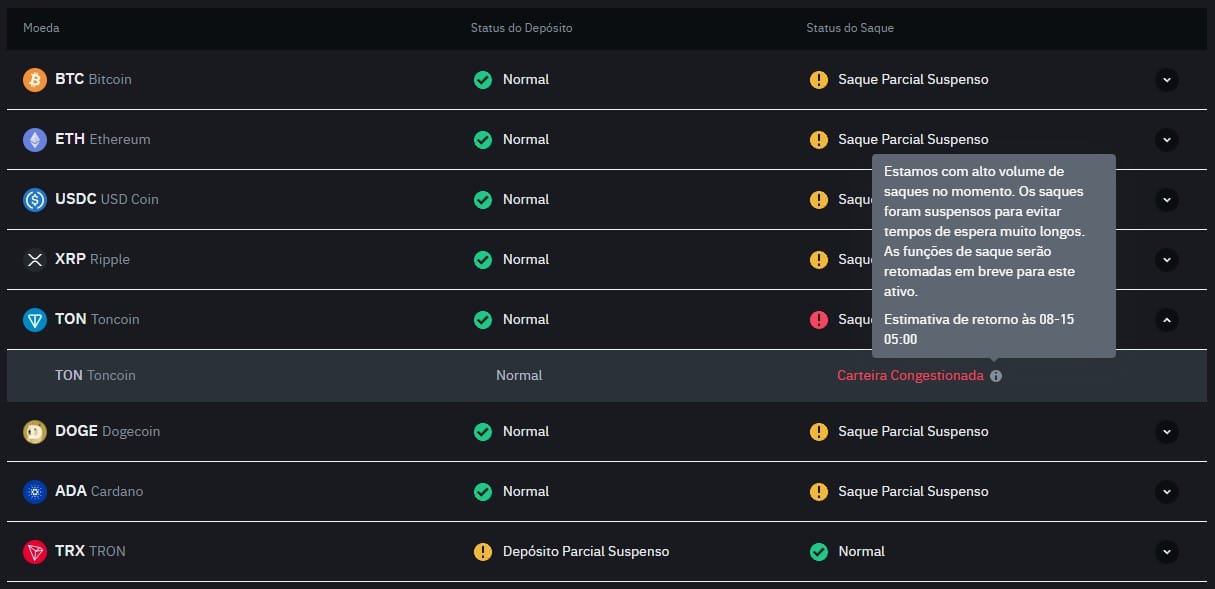1215x589 pixels.
Task: Click the Dogecoin logo icon
Action: [x=35, y=431]
